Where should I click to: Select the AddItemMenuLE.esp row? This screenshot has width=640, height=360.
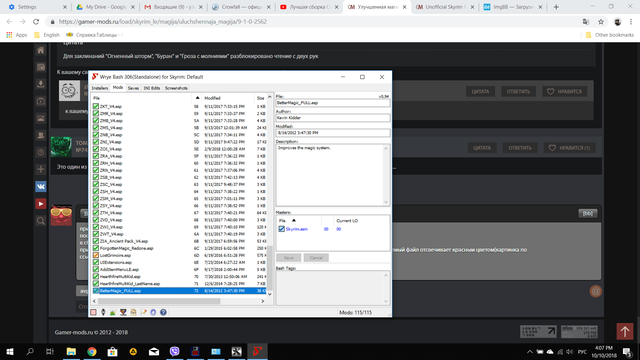180,269
